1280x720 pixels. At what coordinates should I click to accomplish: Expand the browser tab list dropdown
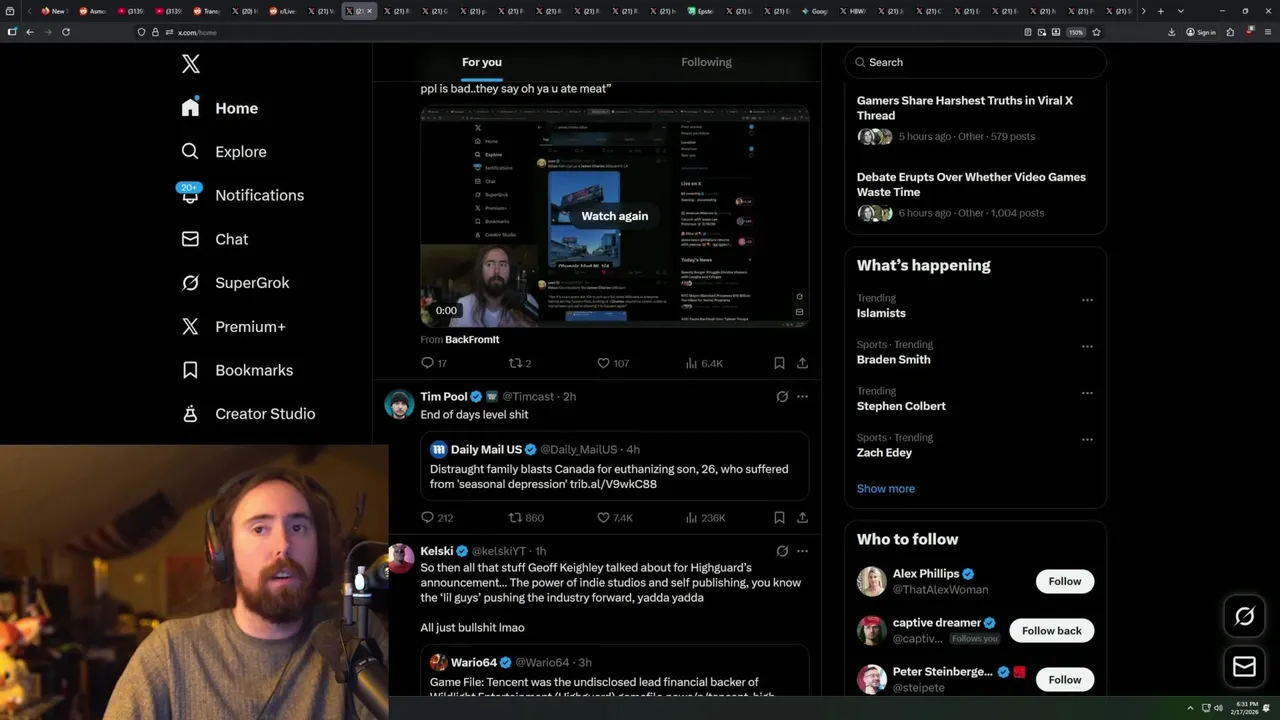[1181, 11]
